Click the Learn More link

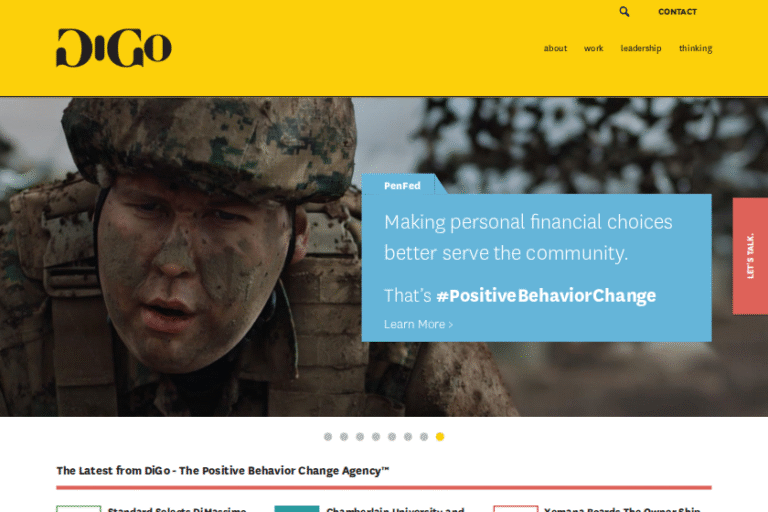point(418,324)
